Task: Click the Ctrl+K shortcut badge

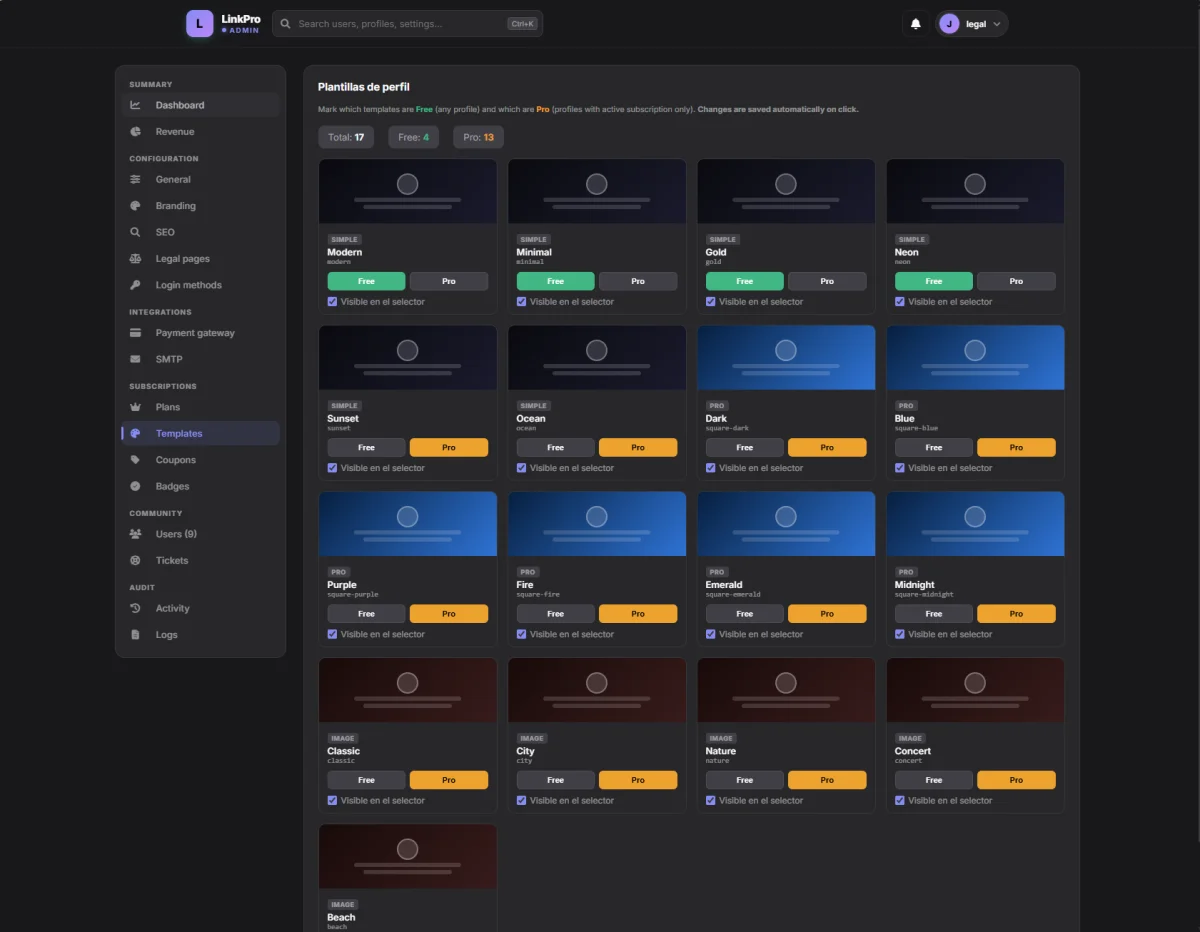Action: [522, 24]
